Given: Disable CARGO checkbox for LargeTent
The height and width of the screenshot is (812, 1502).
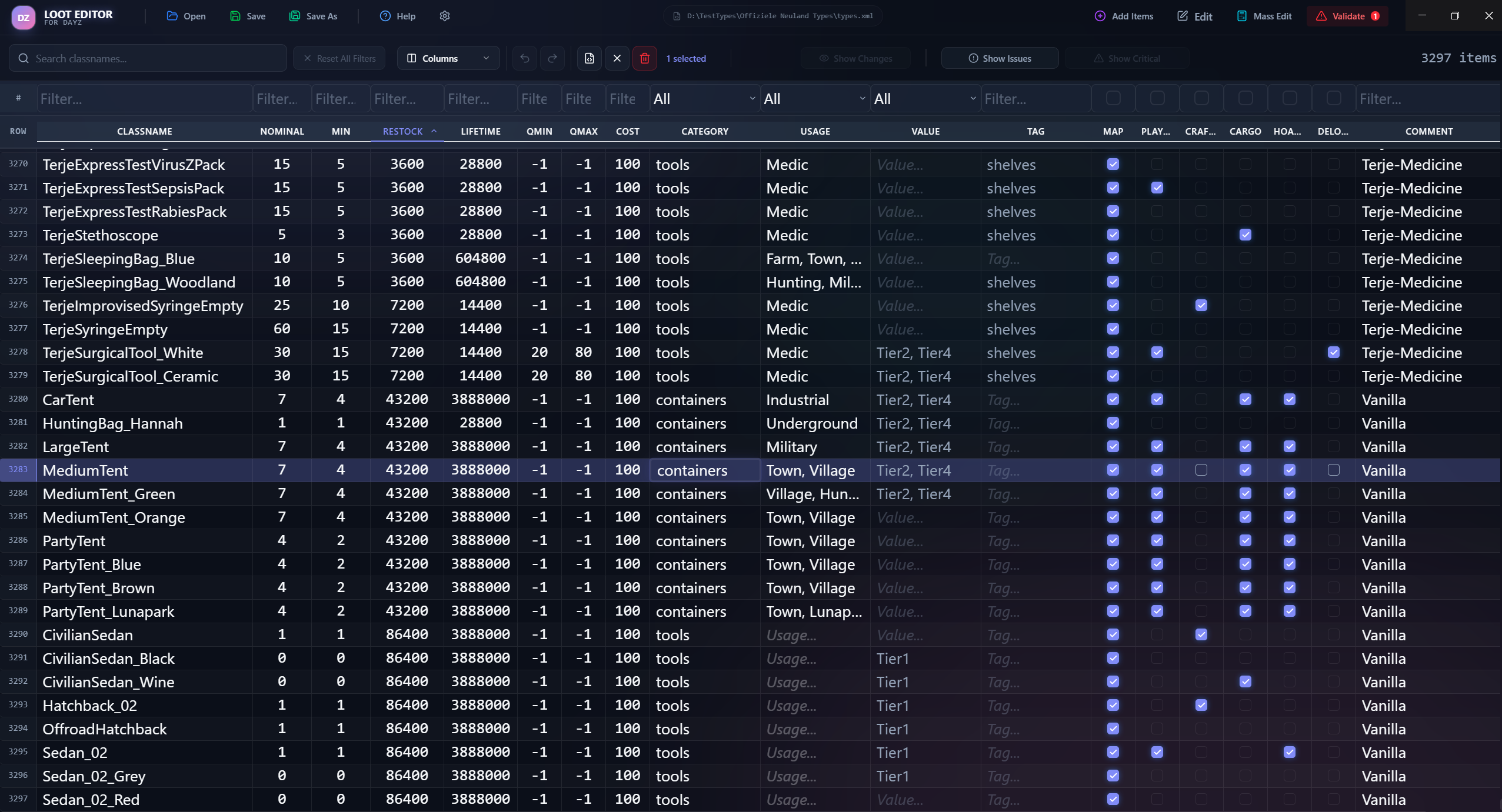Looking at the screenshot, I should [1246, 446].
